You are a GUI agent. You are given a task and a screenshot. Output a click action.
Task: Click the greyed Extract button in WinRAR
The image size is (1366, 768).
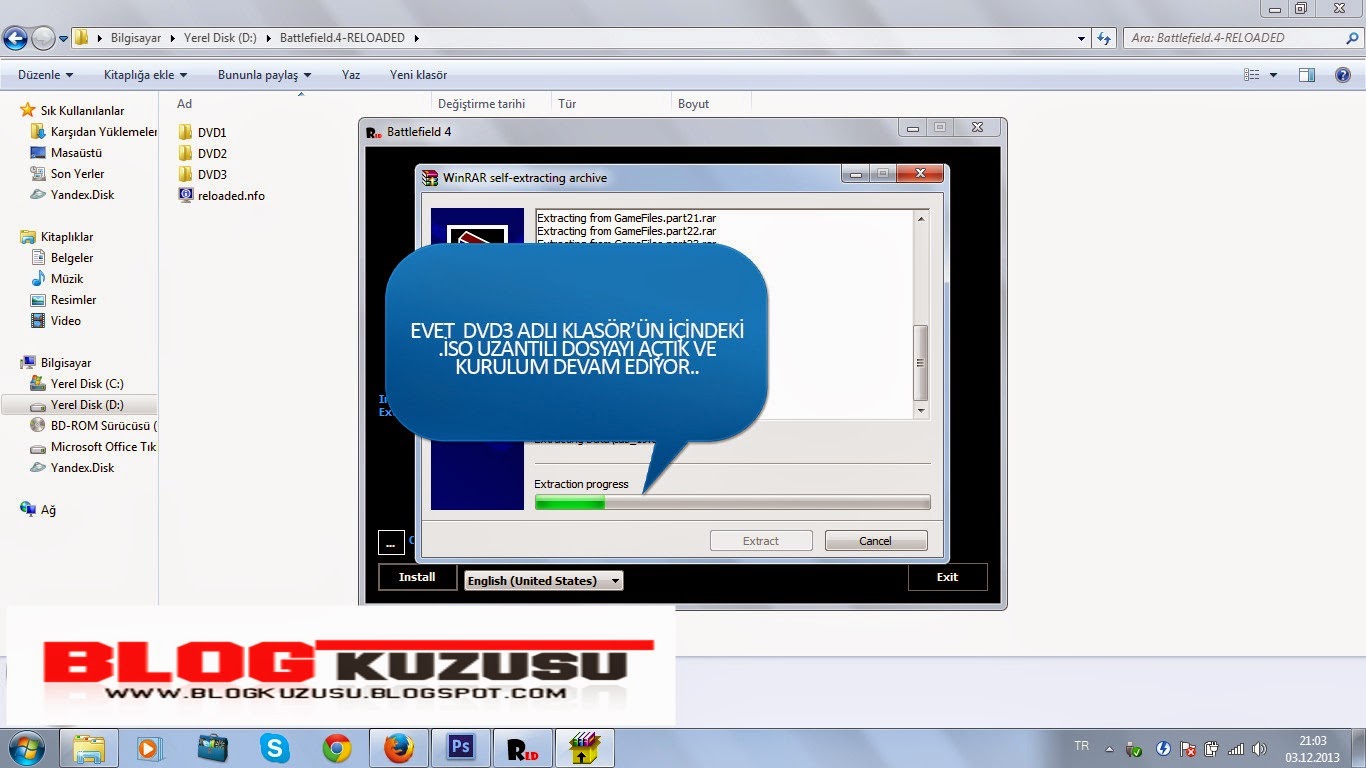(x=761, y=541)
